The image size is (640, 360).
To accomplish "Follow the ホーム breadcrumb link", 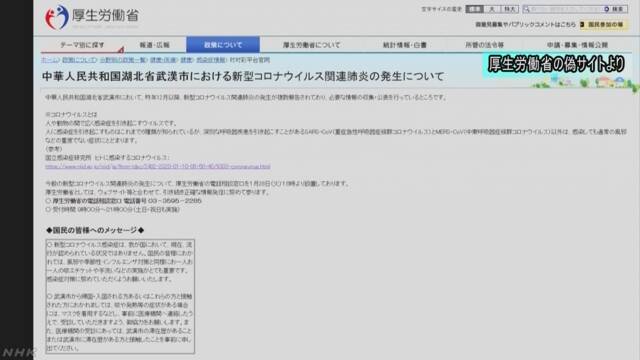I will [49, 60].
